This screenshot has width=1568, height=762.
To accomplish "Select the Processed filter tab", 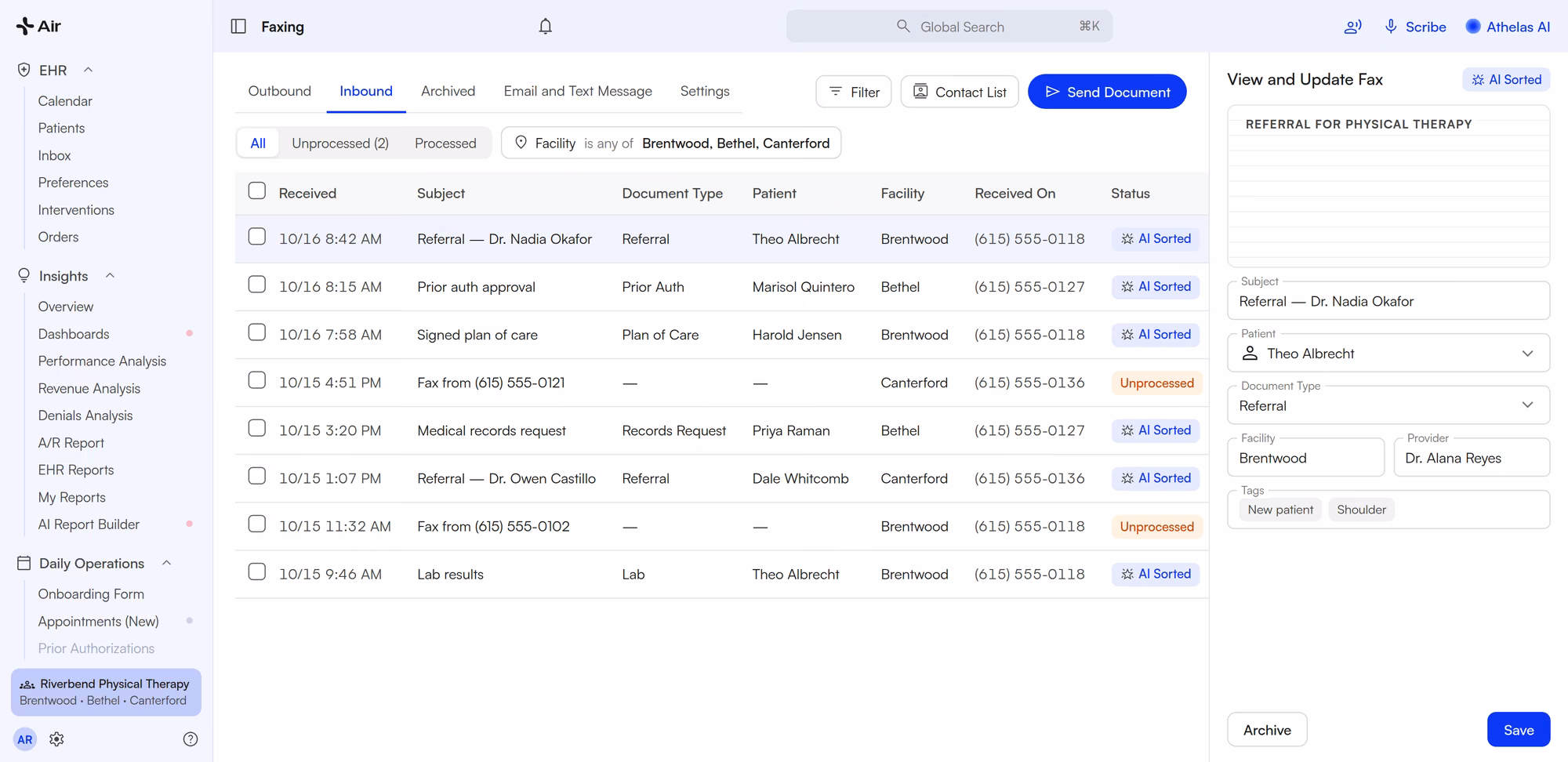I will [x=445, y=143].
